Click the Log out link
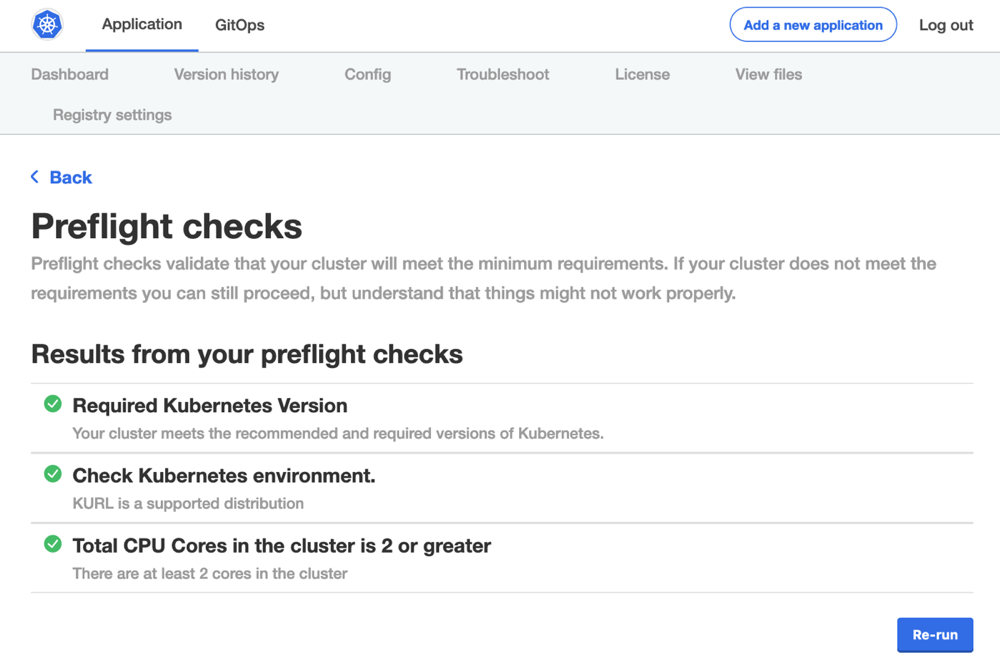Image resolution: width=1000 pixels, height=666 pixels. tap(946, 25)
